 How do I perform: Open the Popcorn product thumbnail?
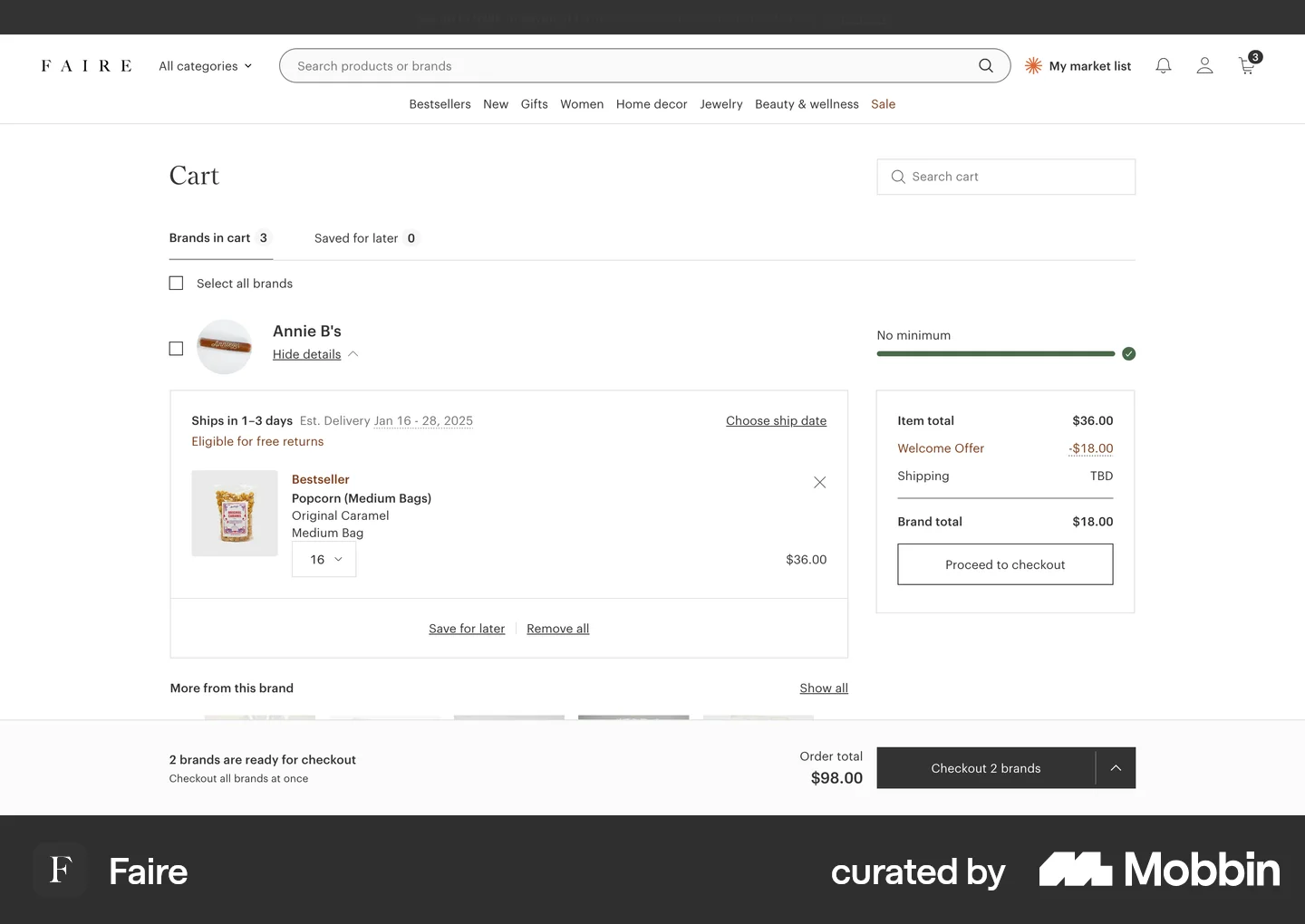(235, 514)
